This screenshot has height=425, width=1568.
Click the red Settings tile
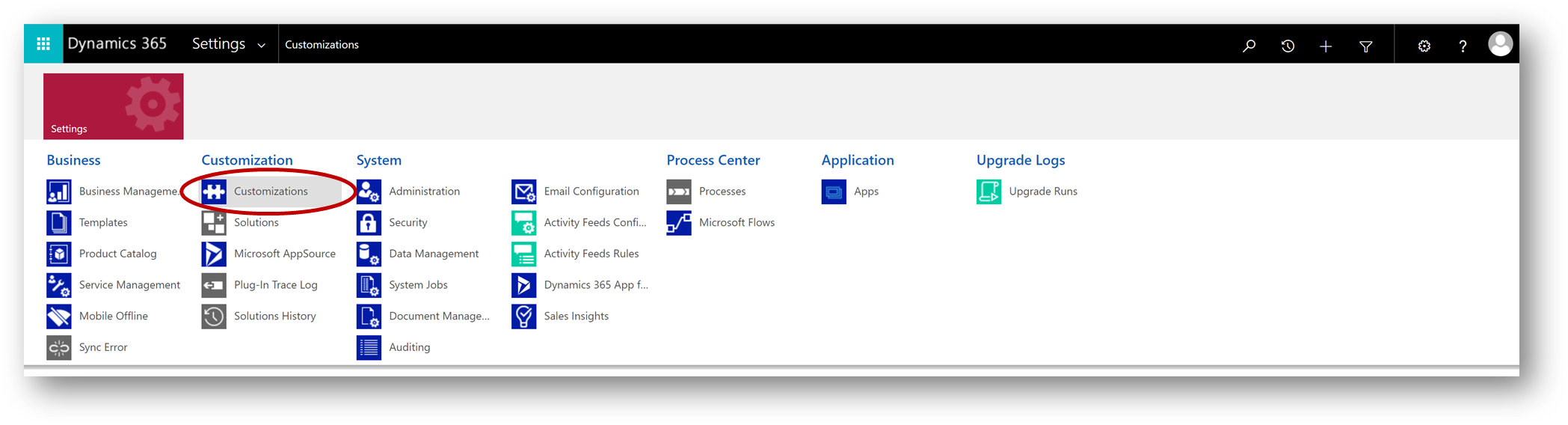tap(113, 106)
